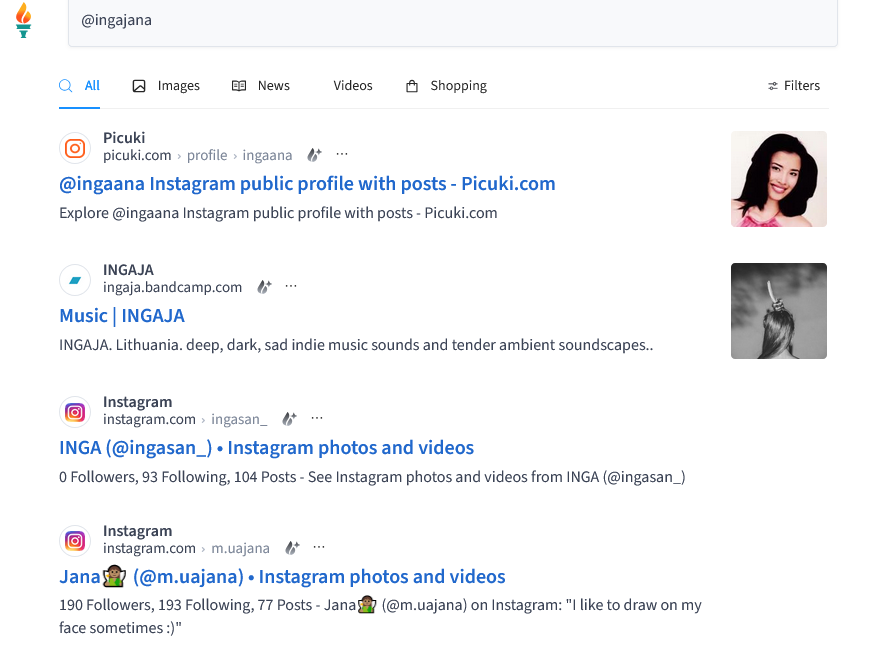Click the sparkle icon beside m.uajana result

[x=292, y=548]
